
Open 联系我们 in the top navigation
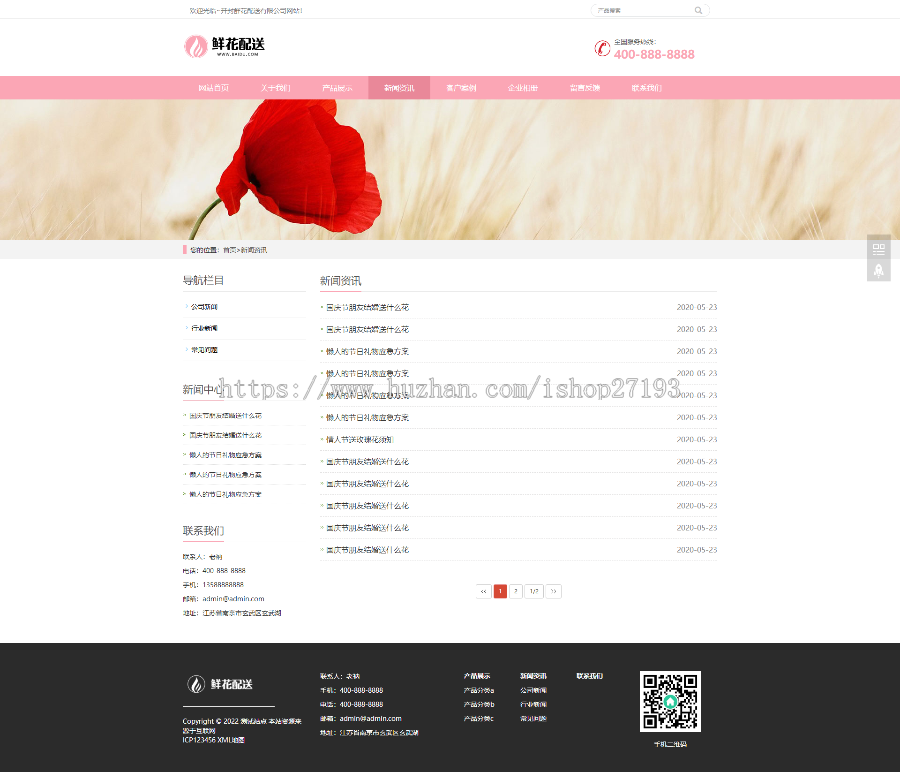click(647, 88)
